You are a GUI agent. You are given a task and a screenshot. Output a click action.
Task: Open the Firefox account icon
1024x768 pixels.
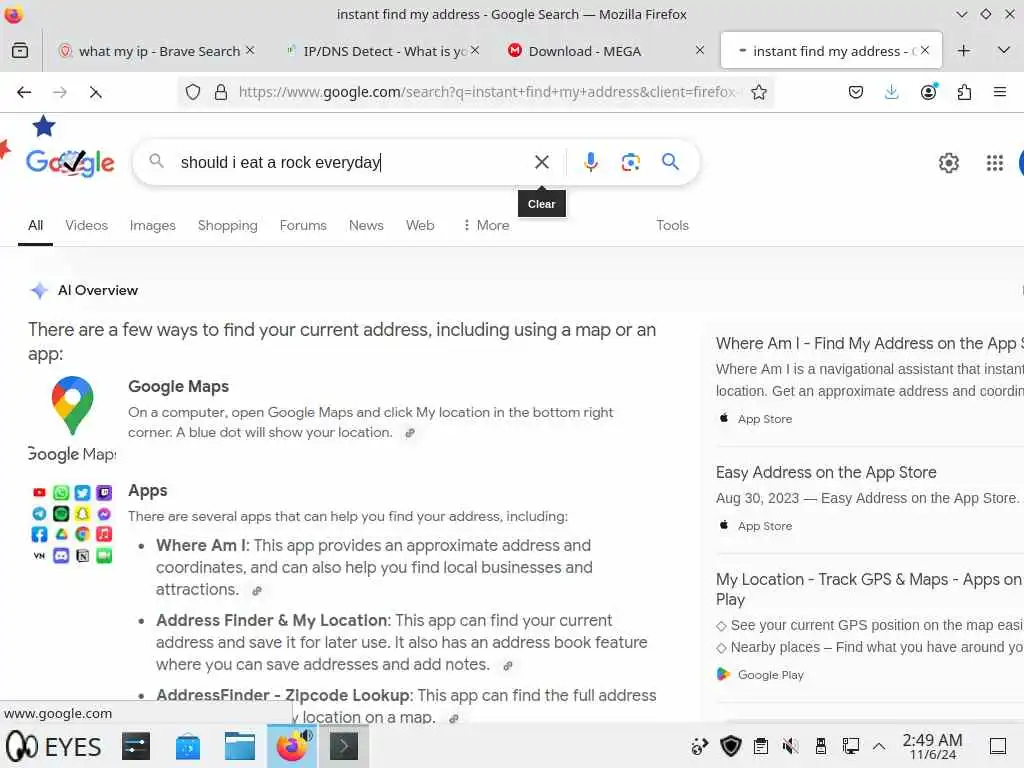coord(929,92)
